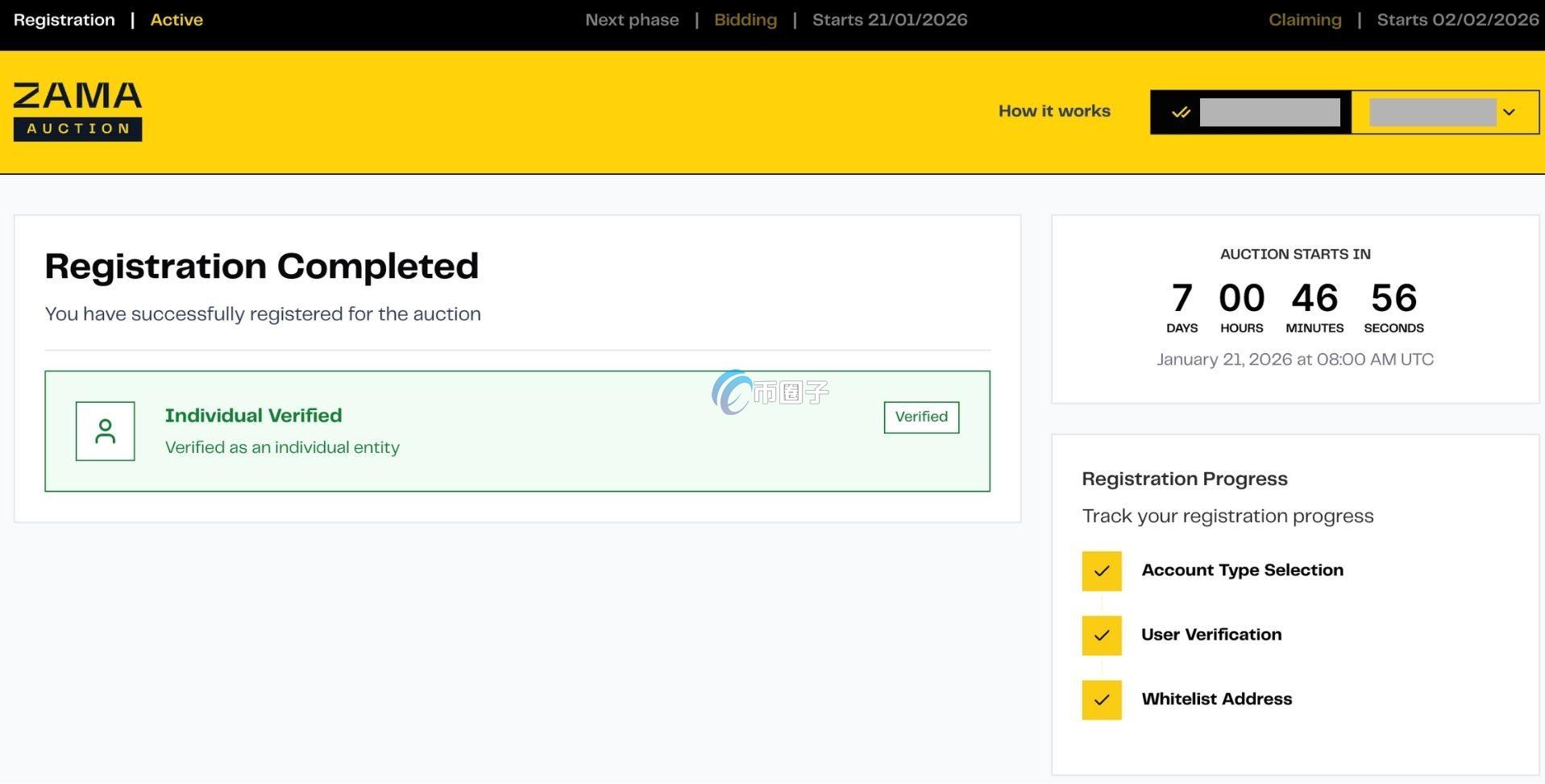This screenshot has width=1545, height=784.
Task: Click the User Verification checkmark box
Action: (1101, 636)
